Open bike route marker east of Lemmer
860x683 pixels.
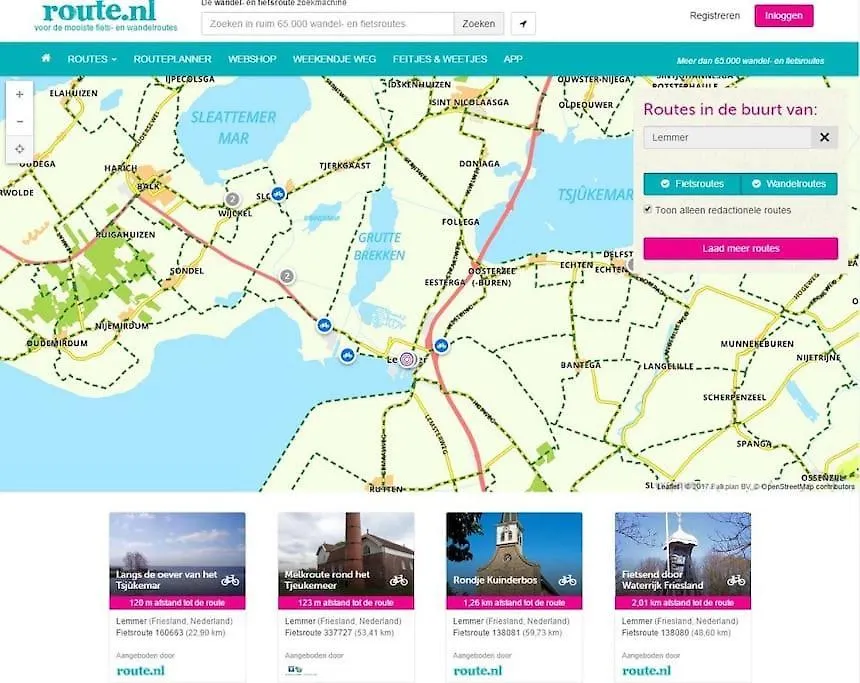tap(441, 346)
